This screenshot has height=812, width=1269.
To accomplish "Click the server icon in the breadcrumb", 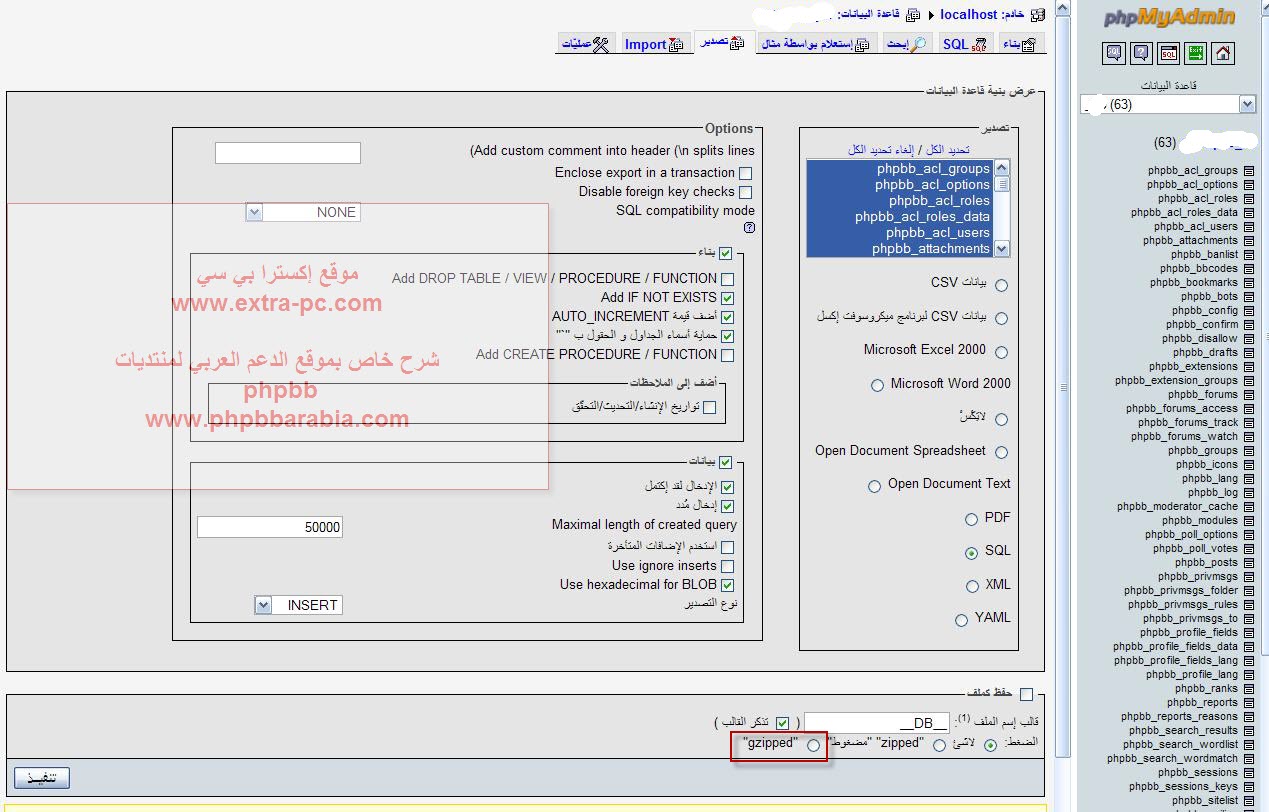I will click(1037, 15).
